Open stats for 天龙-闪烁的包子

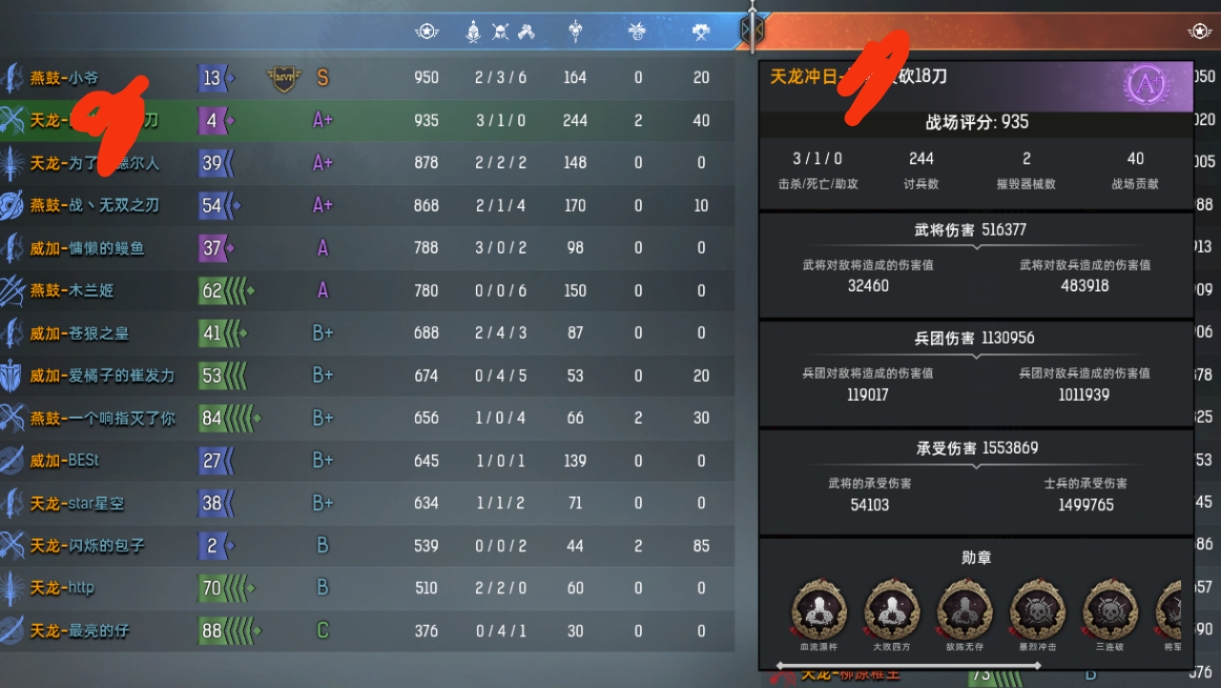(x=367, y=546)
